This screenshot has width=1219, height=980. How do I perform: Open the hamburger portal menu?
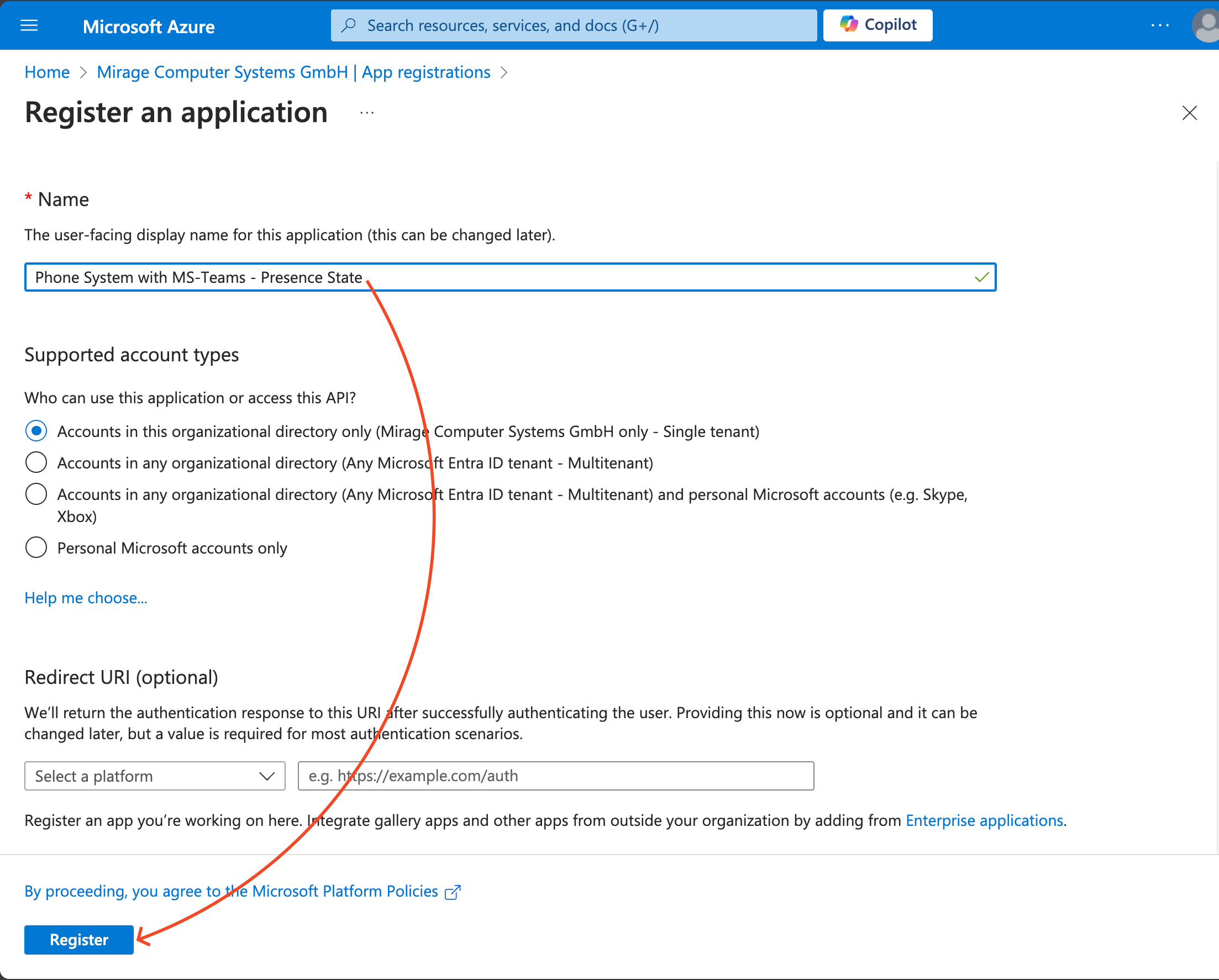click(29, 25)
